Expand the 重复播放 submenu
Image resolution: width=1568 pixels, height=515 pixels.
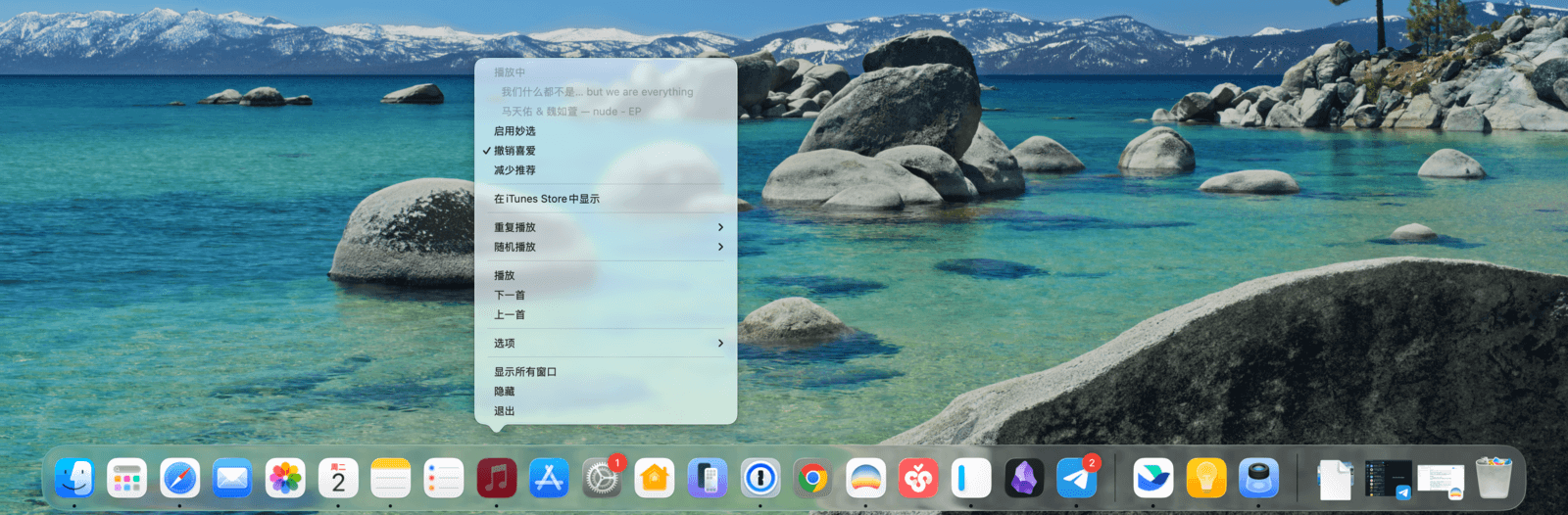pyautogui.click(x=606, y=227)
